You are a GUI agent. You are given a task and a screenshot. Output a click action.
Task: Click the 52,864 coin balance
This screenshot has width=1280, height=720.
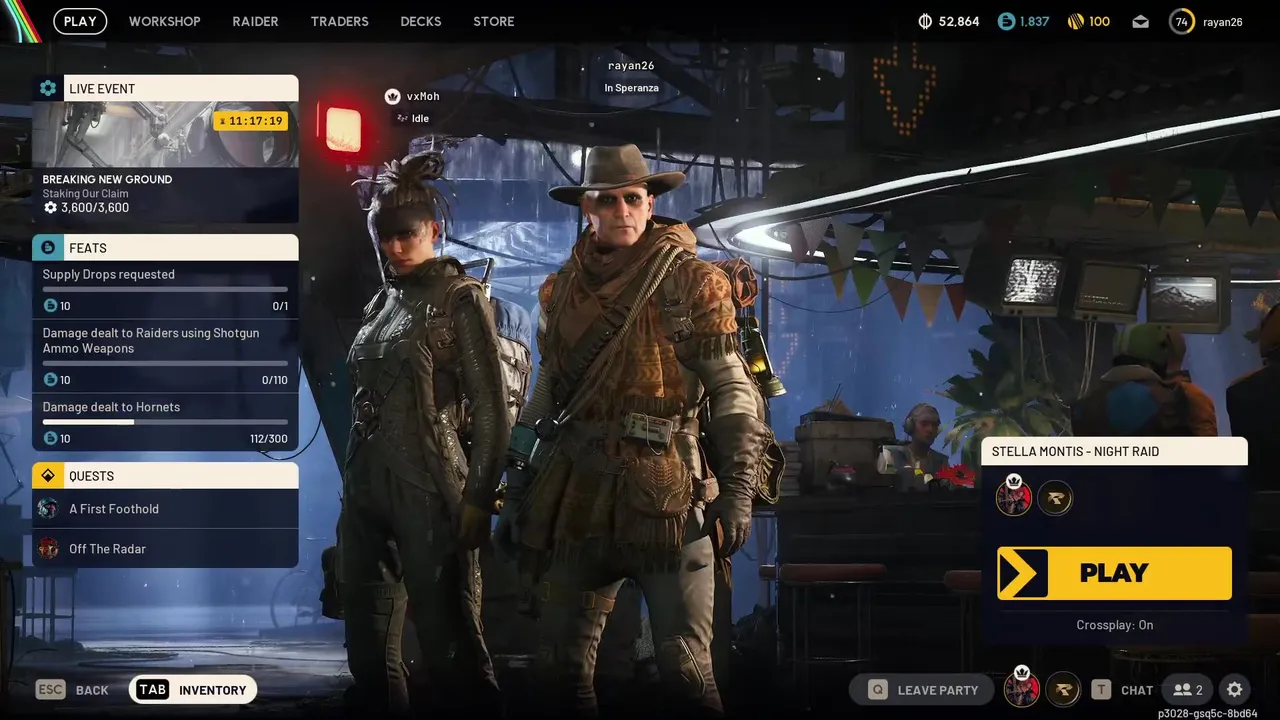coord(959,21)
